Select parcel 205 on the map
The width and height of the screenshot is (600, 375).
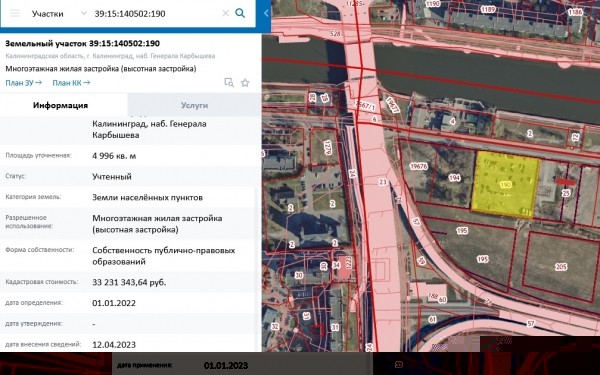tap(561, 267)
